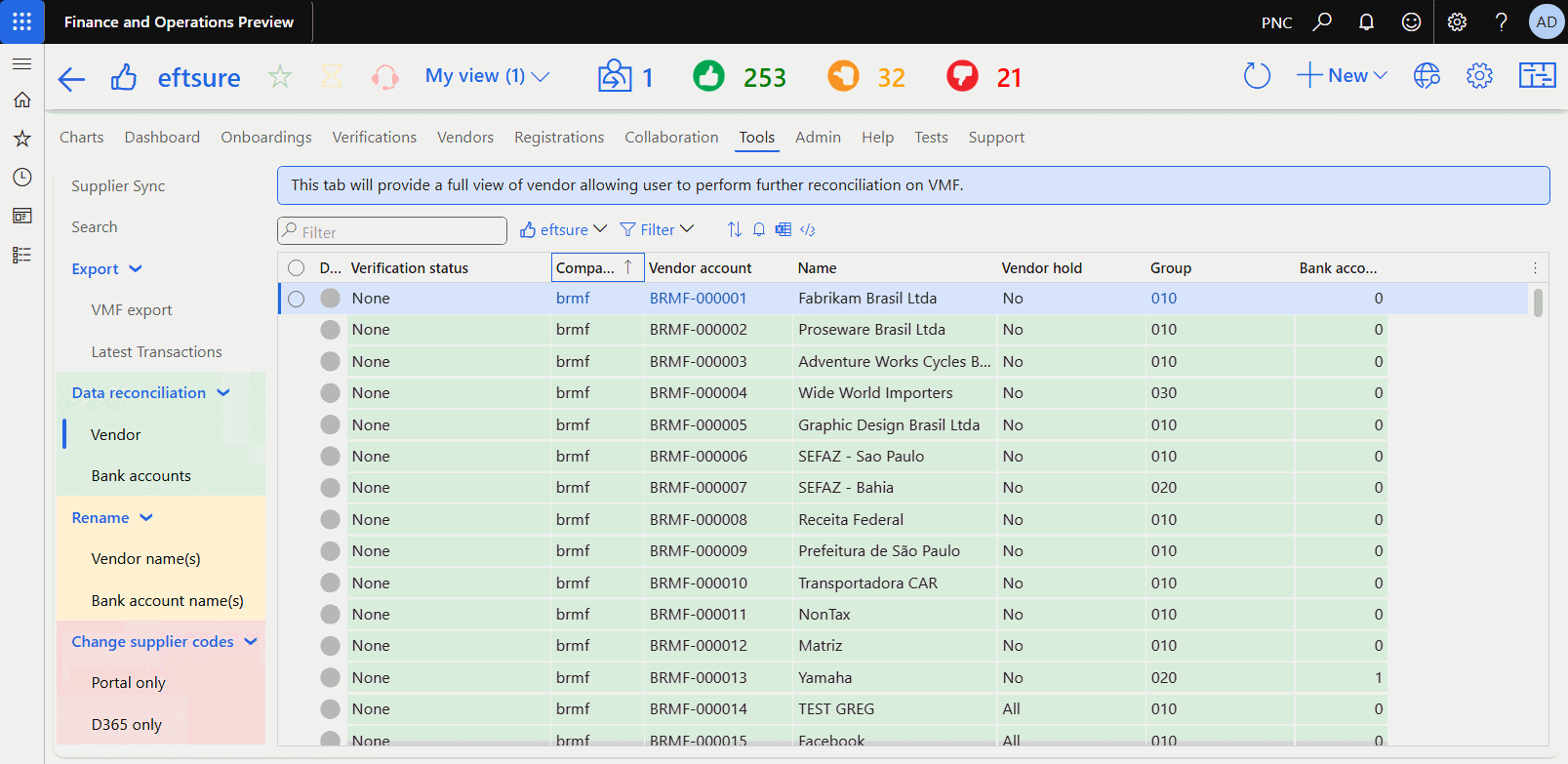The width and height of the screenshot is (1568, 764).
Task: Open the eftsure grid view dropdown
Action: pyautogui.click(x=563, y=229)
